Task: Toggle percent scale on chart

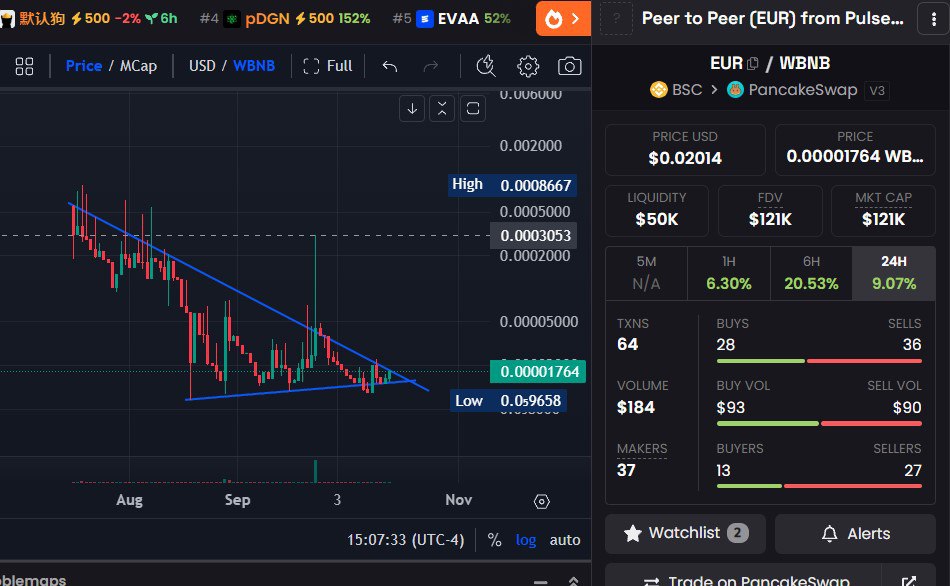Action: 494,540
